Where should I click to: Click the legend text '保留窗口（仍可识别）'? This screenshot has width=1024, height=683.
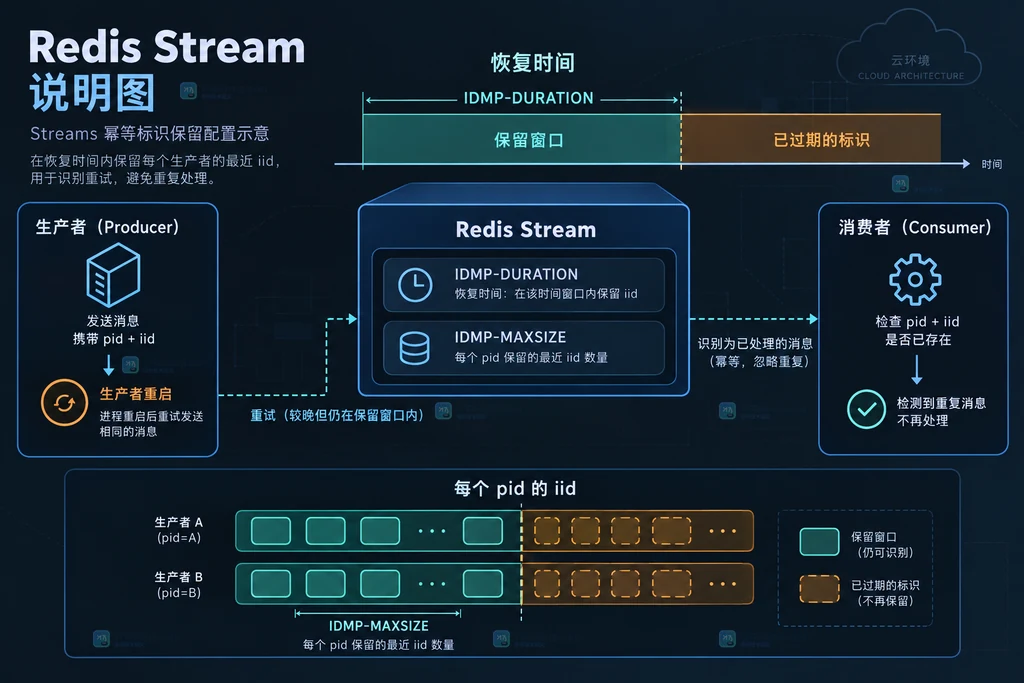coord(884,545)
